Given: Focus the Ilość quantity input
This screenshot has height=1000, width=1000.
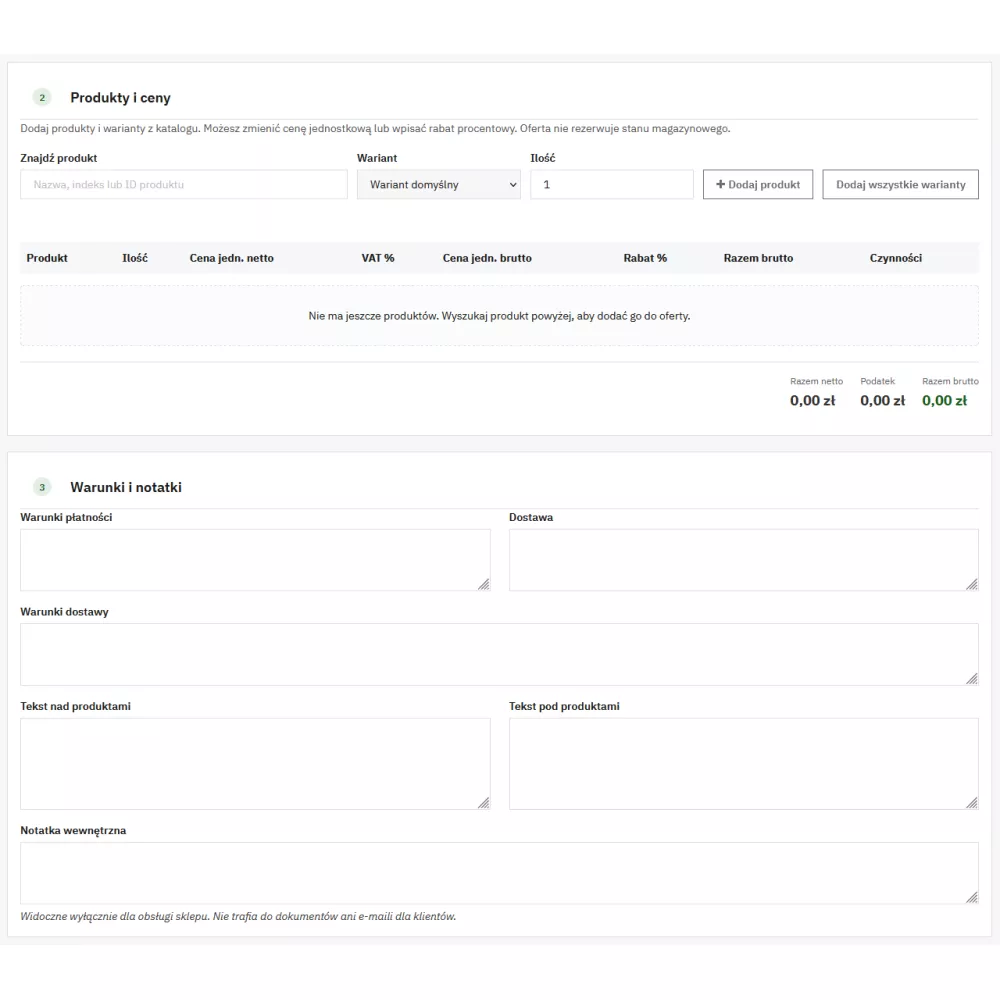Looking at the screenshot, I should (x=612, y=184).
